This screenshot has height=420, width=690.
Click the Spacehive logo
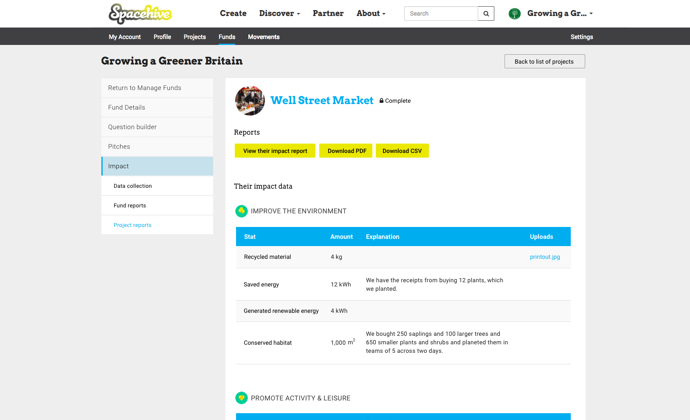coord(140,14)
